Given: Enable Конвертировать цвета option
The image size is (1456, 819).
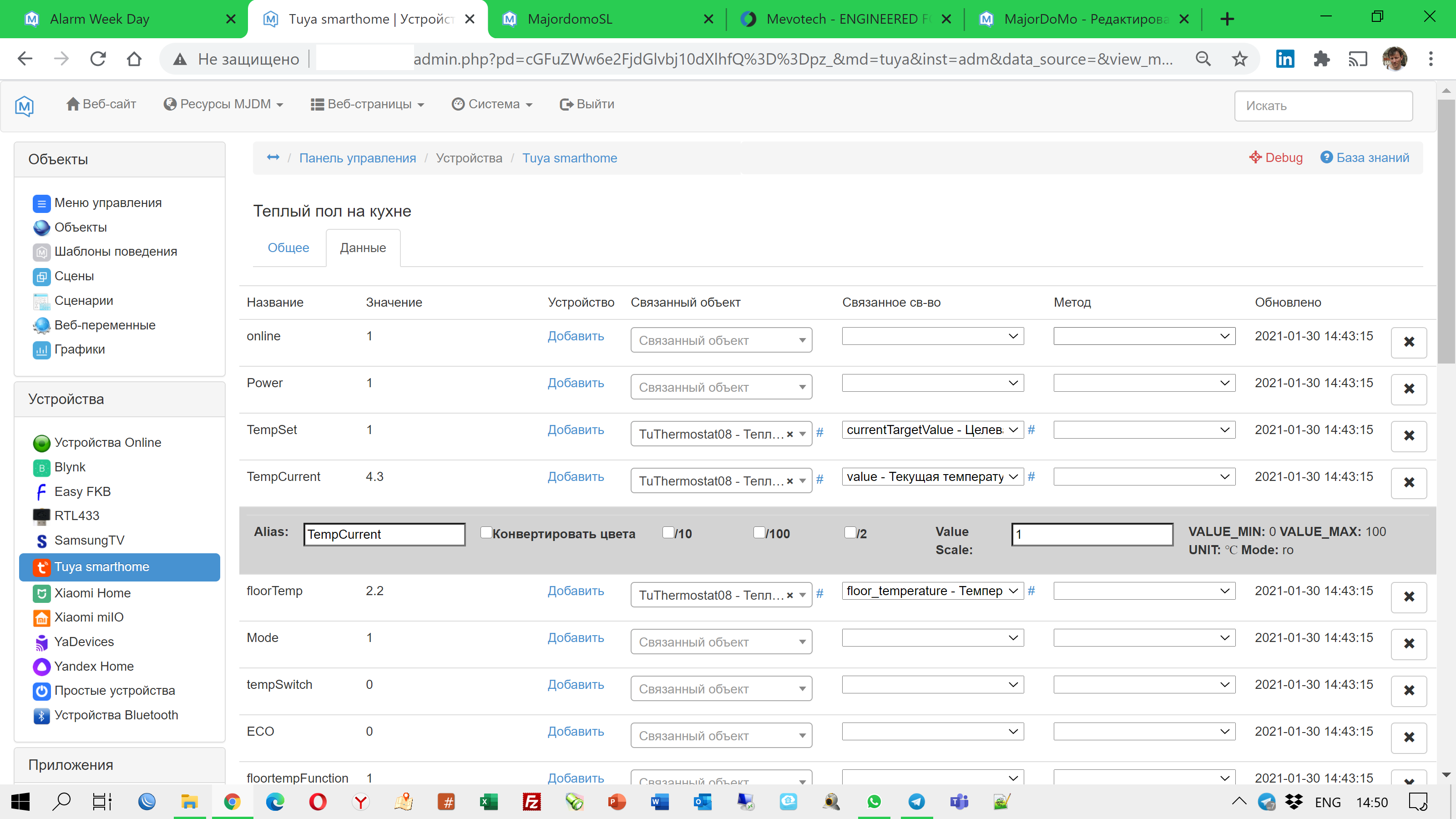Looking at the screenshot, I should 486,532.
